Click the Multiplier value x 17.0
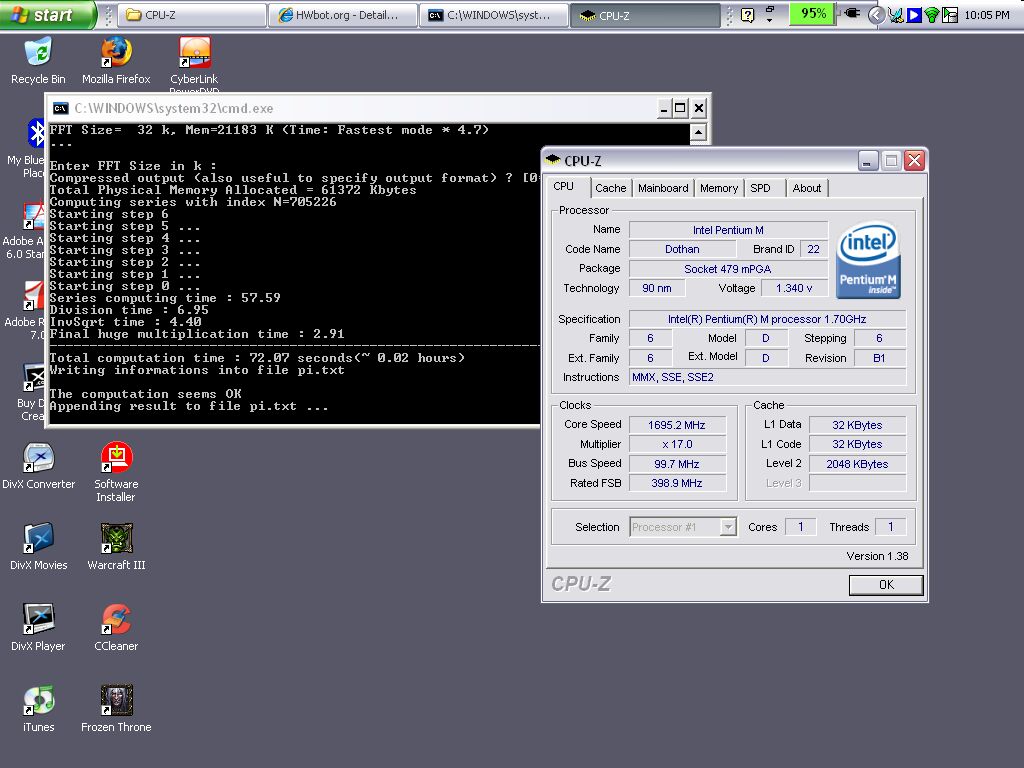Viewport: 1024px width, 768px height. [677, 444]
